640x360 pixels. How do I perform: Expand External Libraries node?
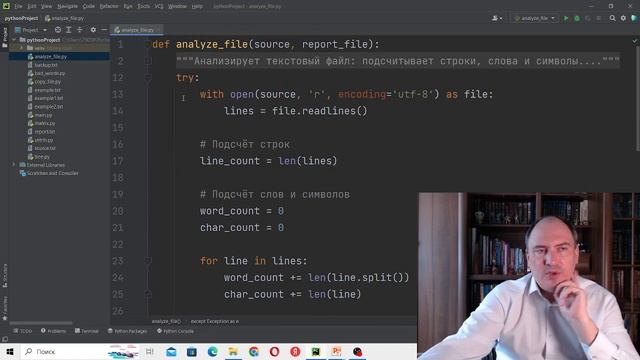14,165
